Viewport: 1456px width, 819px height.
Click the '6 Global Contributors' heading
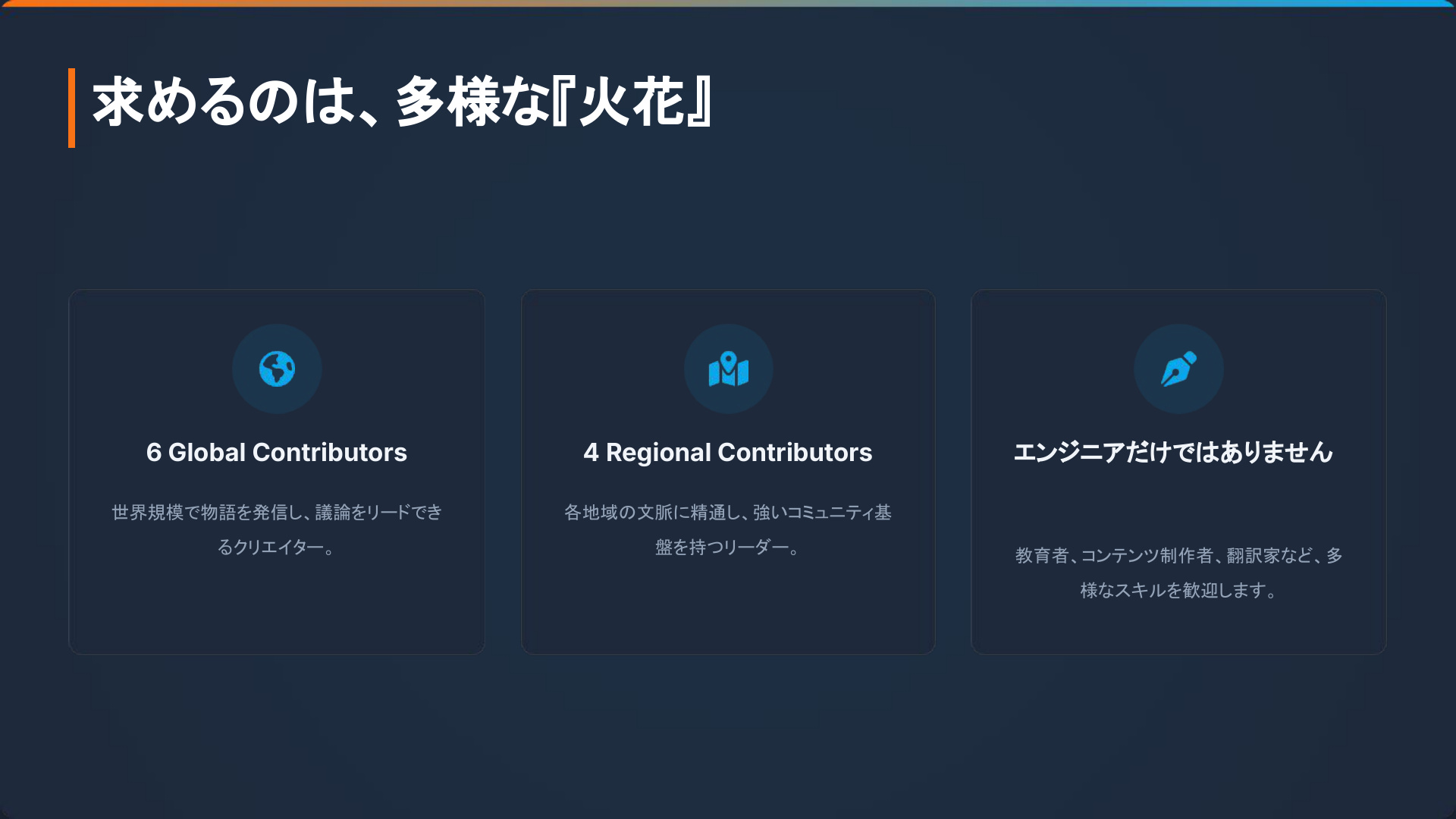point(277,453)
